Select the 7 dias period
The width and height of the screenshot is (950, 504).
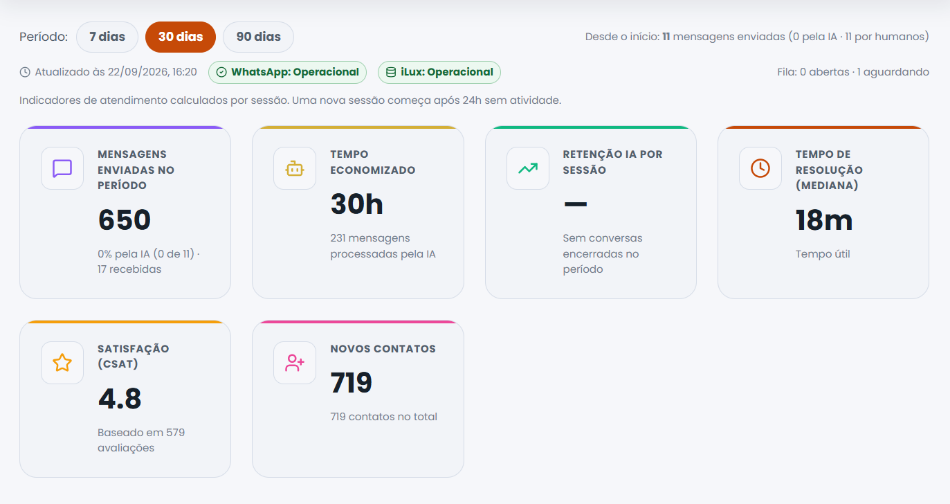click(x=107, y=37)
